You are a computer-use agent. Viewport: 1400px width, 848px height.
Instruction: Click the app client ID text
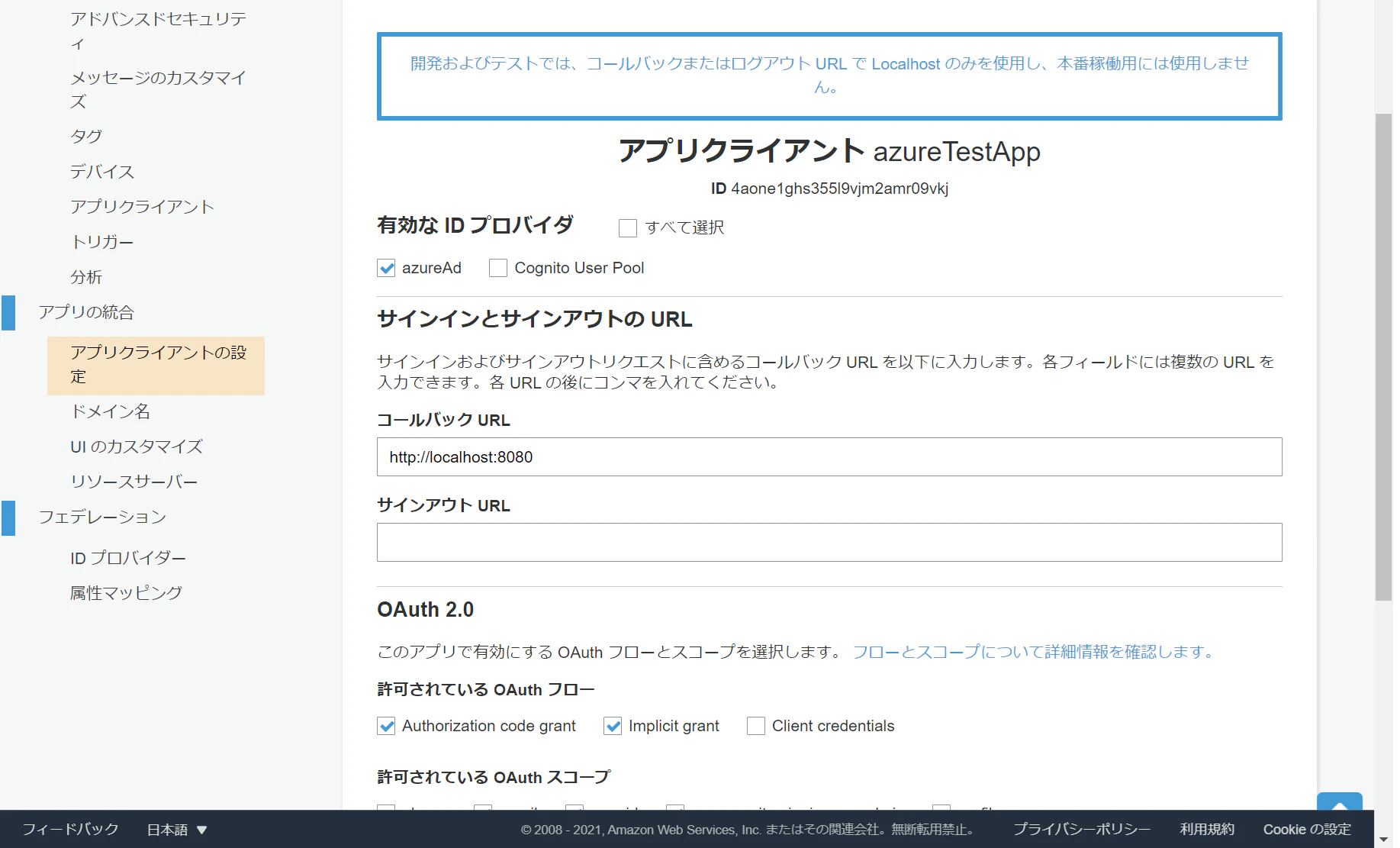tap(829, 189)
